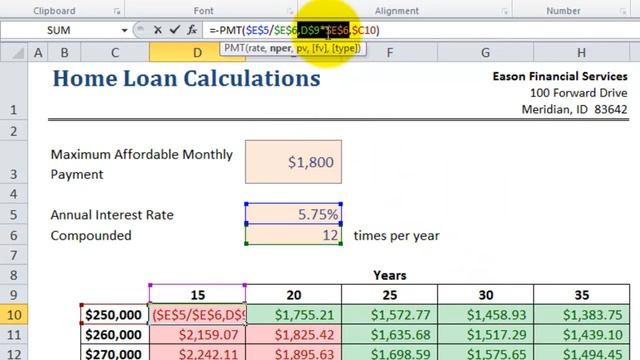Confirm formula with the checkmark Enter icon

pos(175,30)
